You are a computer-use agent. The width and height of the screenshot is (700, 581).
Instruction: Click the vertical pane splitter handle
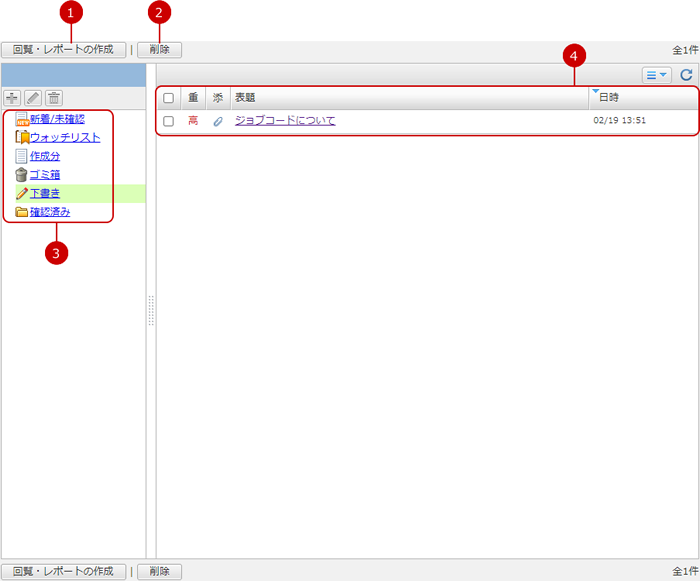pos(151,310)
